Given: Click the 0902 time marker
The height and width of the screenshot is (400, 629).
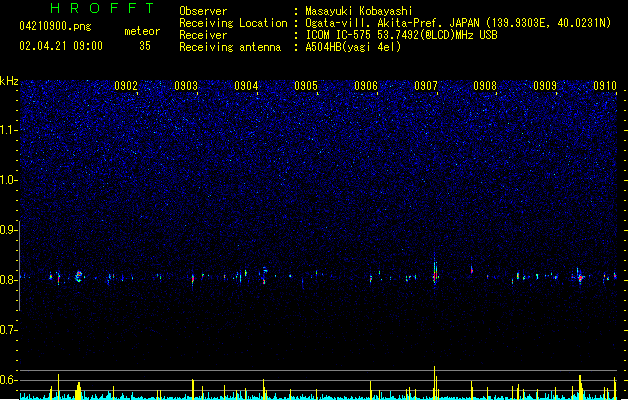Looking at the screenshot, I should pos(126,86).
